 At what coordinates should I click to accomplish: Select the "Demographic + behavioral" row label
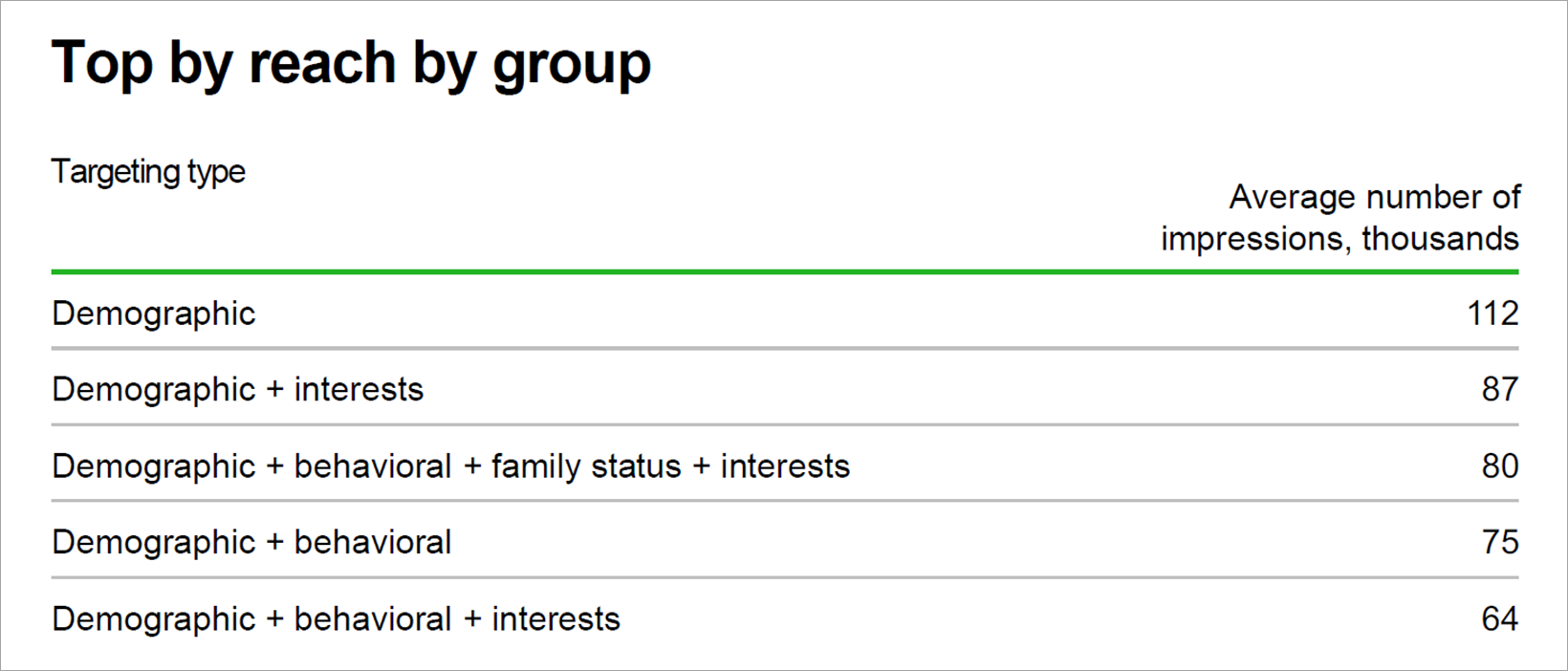tap(251, 543)
